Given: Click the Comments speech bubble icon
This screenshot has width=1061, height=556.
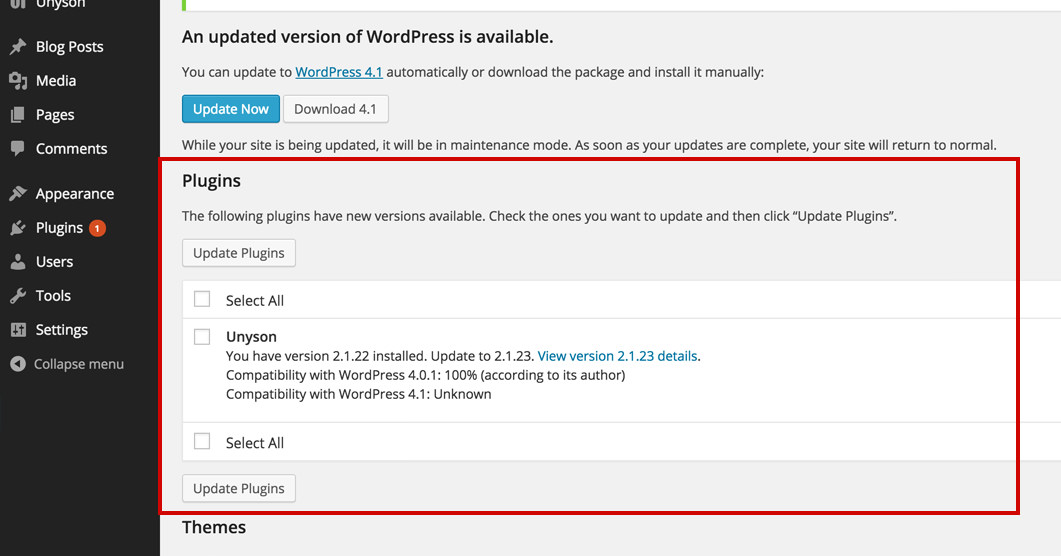Looking at the screenshot, I should point(18,148).
